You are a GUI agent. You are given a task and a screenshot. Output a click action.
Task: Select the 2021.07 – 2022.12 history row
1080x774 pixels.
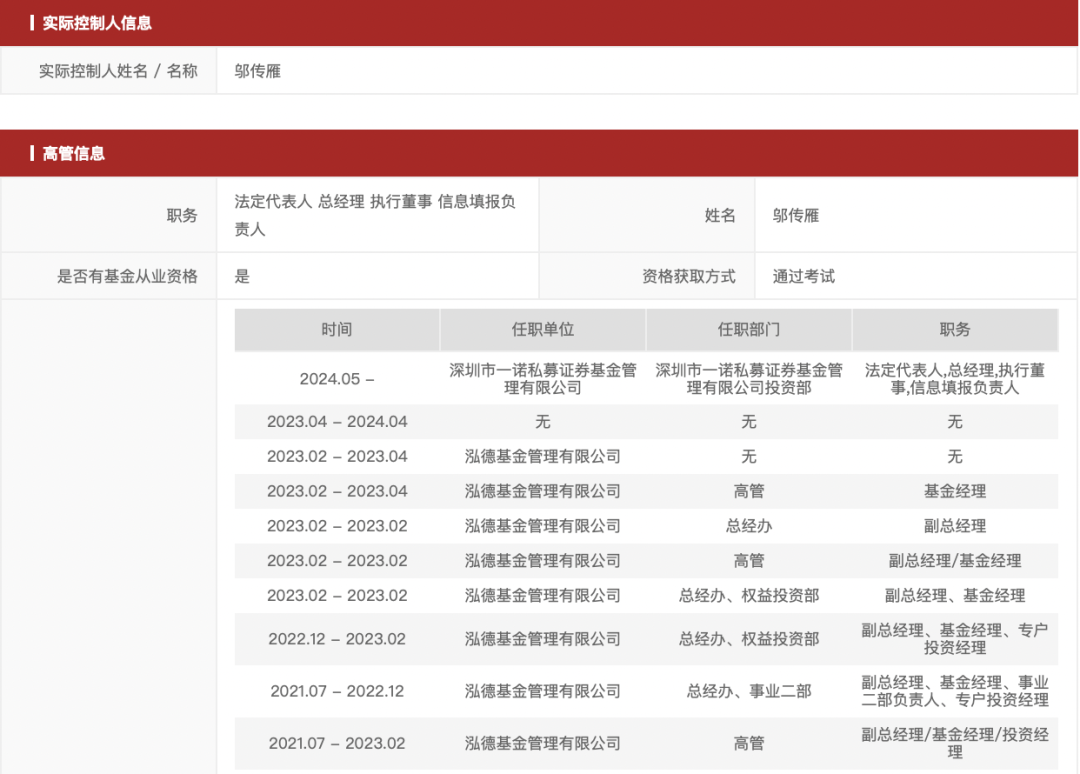335,690
